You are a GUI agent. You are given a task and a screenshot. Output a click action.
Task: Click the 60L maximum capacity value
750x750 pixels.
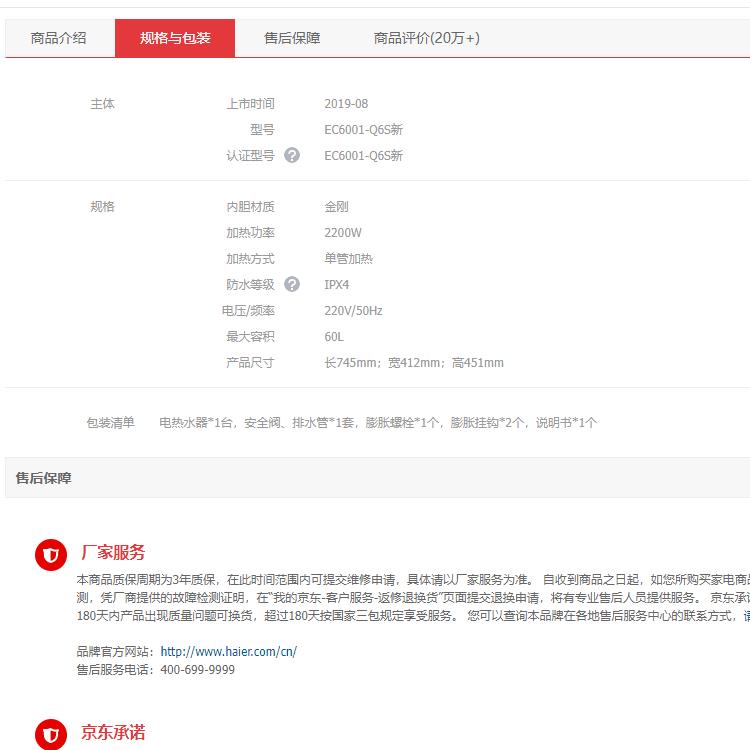click(334, 337)
